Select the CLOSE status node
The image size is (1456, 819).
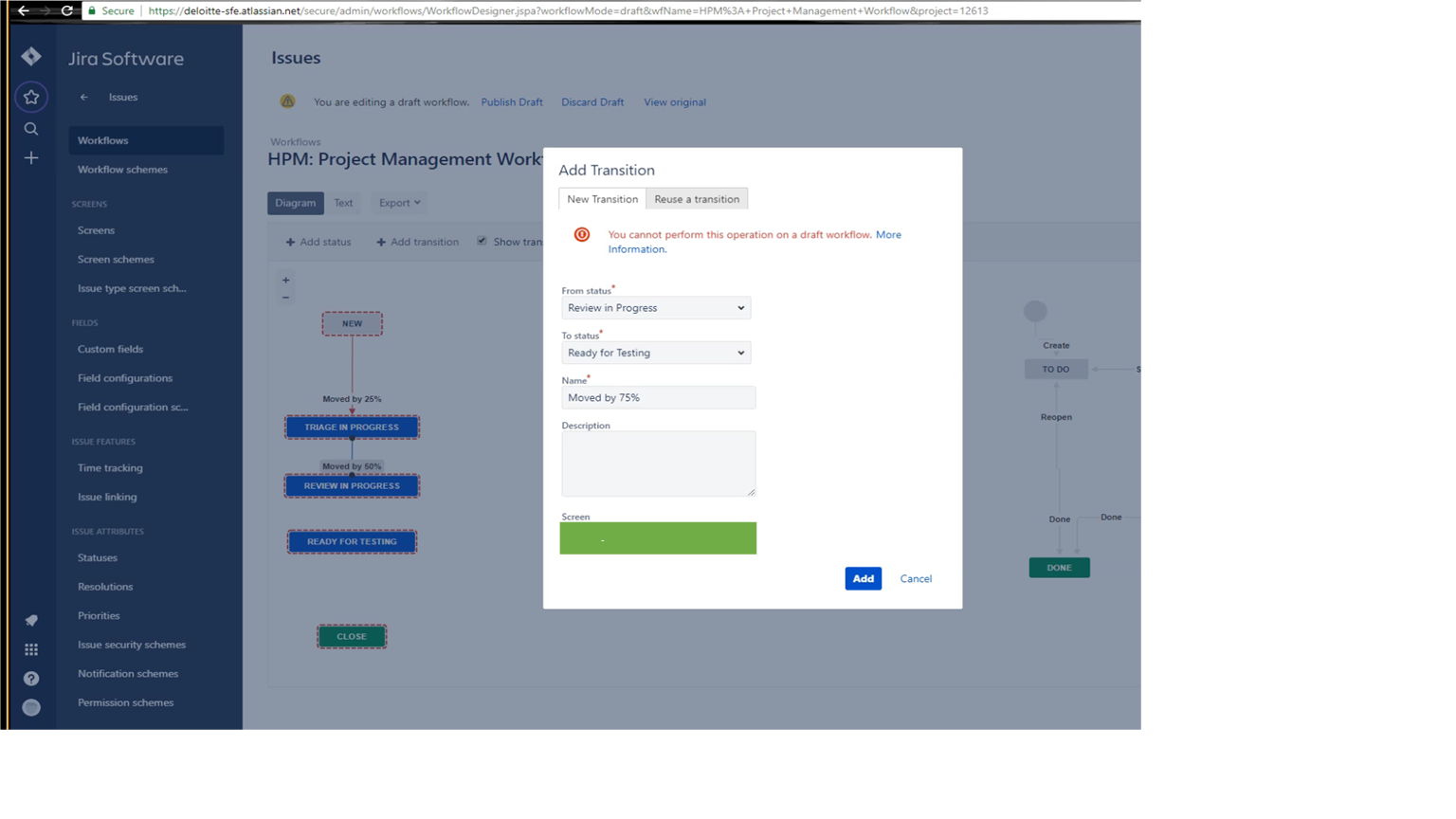(352, 637)
